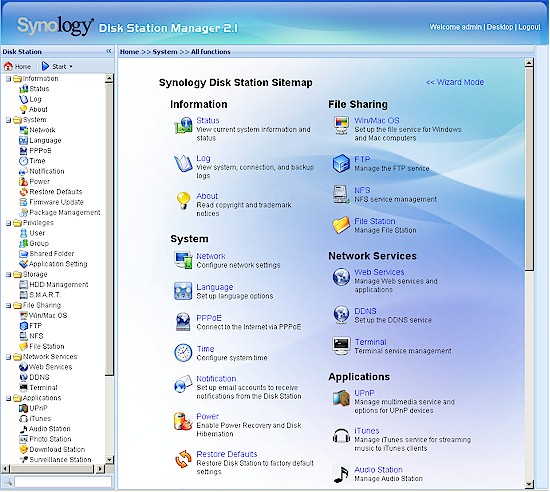The image size is (550, 492).
Task: Click the search magnifier icon at sidebar bottom
Action: pyautogui.click(x=8, y=481)
